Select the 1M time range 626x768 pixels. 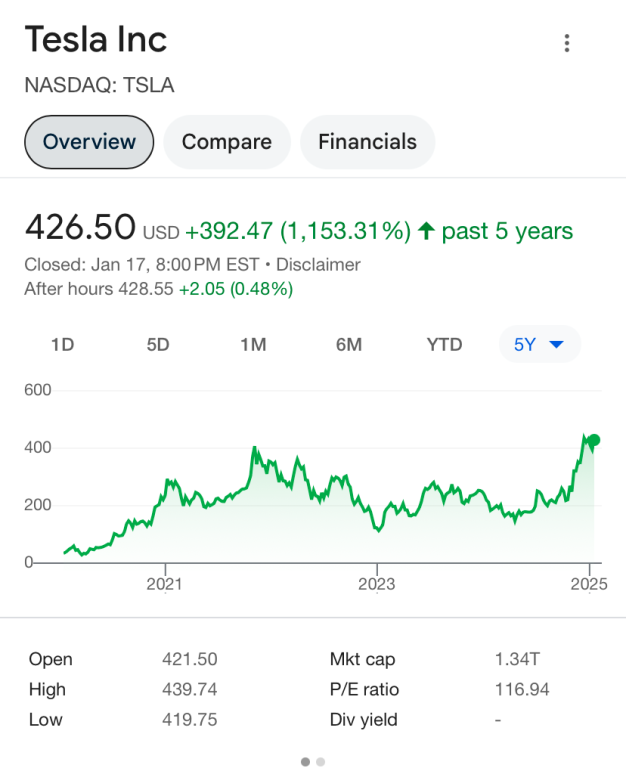click(253, 345)
